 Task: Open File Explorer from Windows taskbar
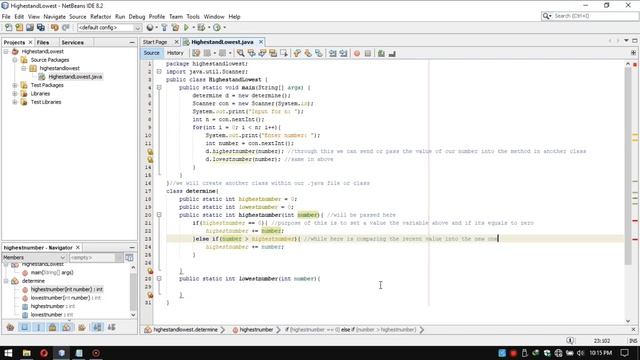pos(27,353)
